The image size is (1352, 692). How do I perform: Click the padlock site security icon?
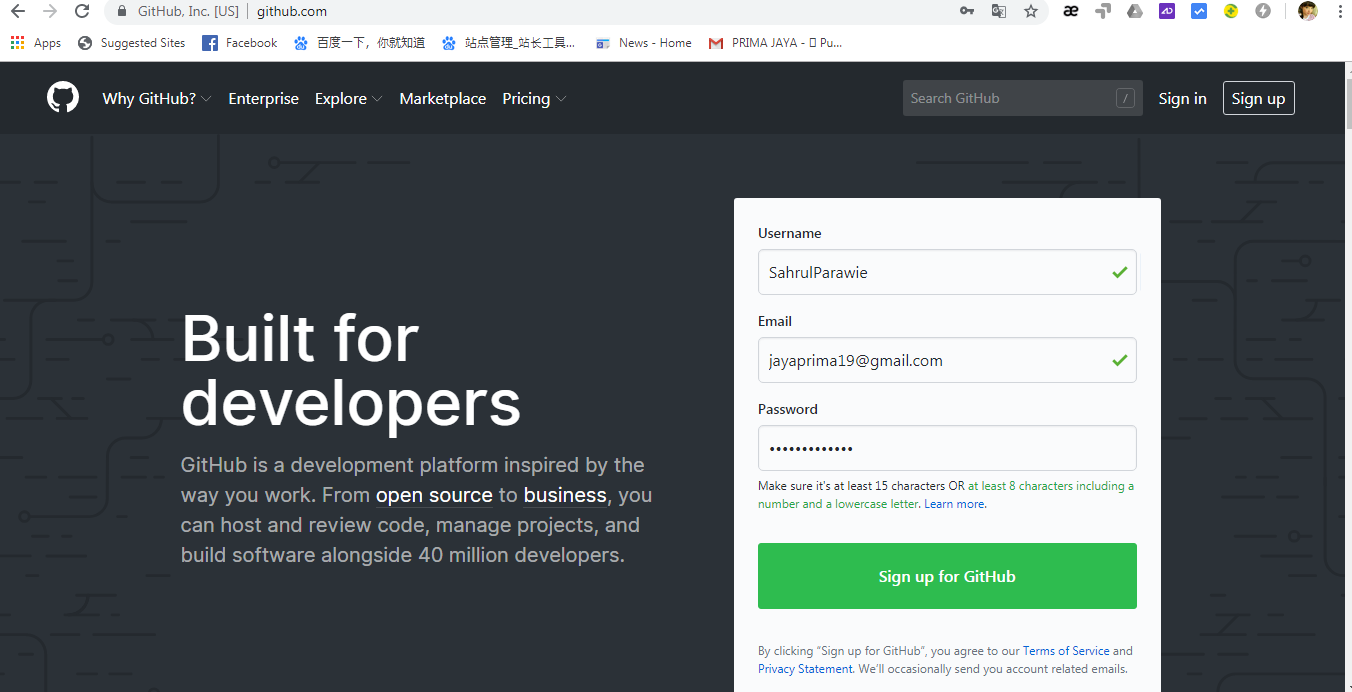click(122, 11)
